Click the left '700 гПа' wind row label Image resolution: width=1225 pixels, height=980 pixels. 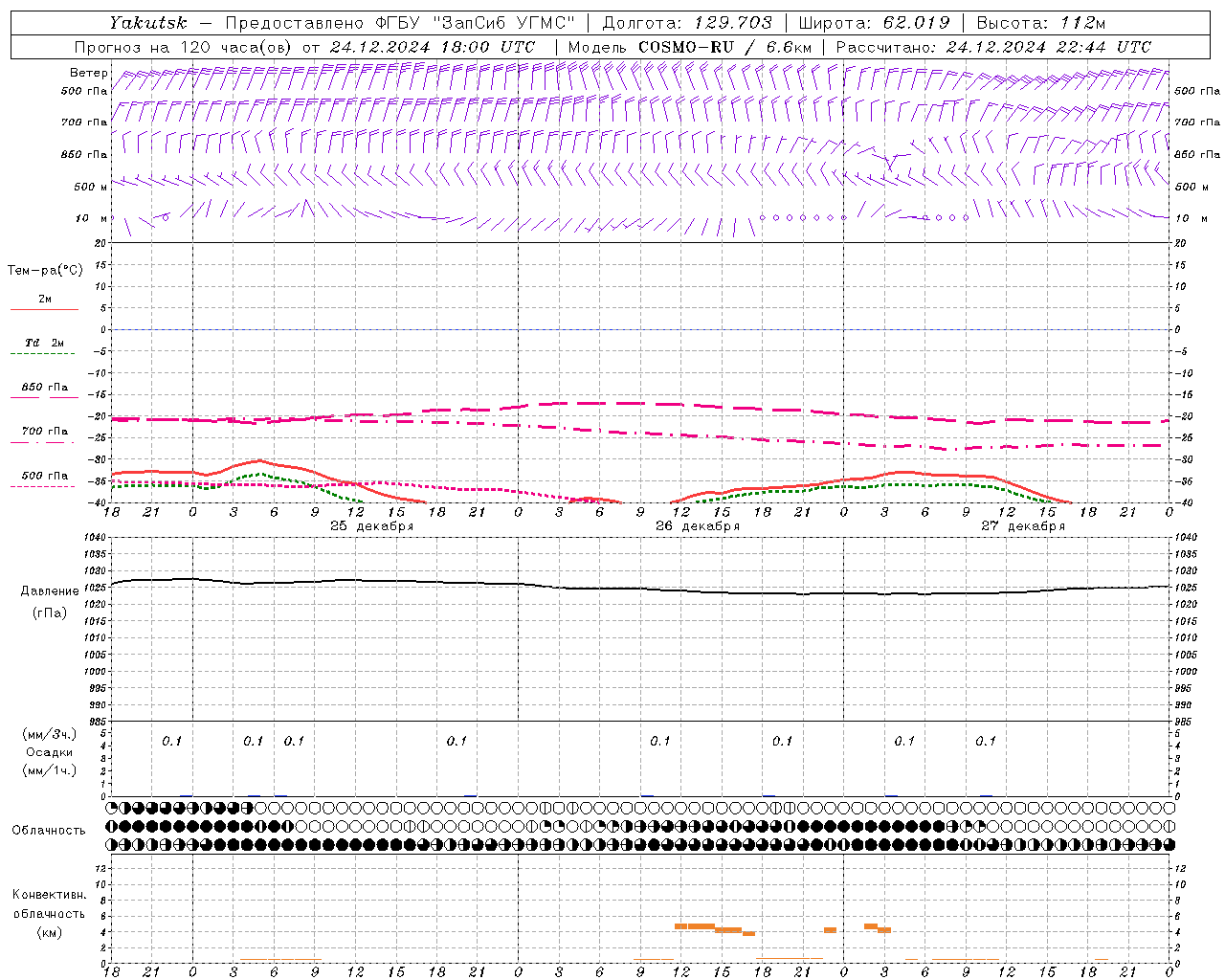84,122
